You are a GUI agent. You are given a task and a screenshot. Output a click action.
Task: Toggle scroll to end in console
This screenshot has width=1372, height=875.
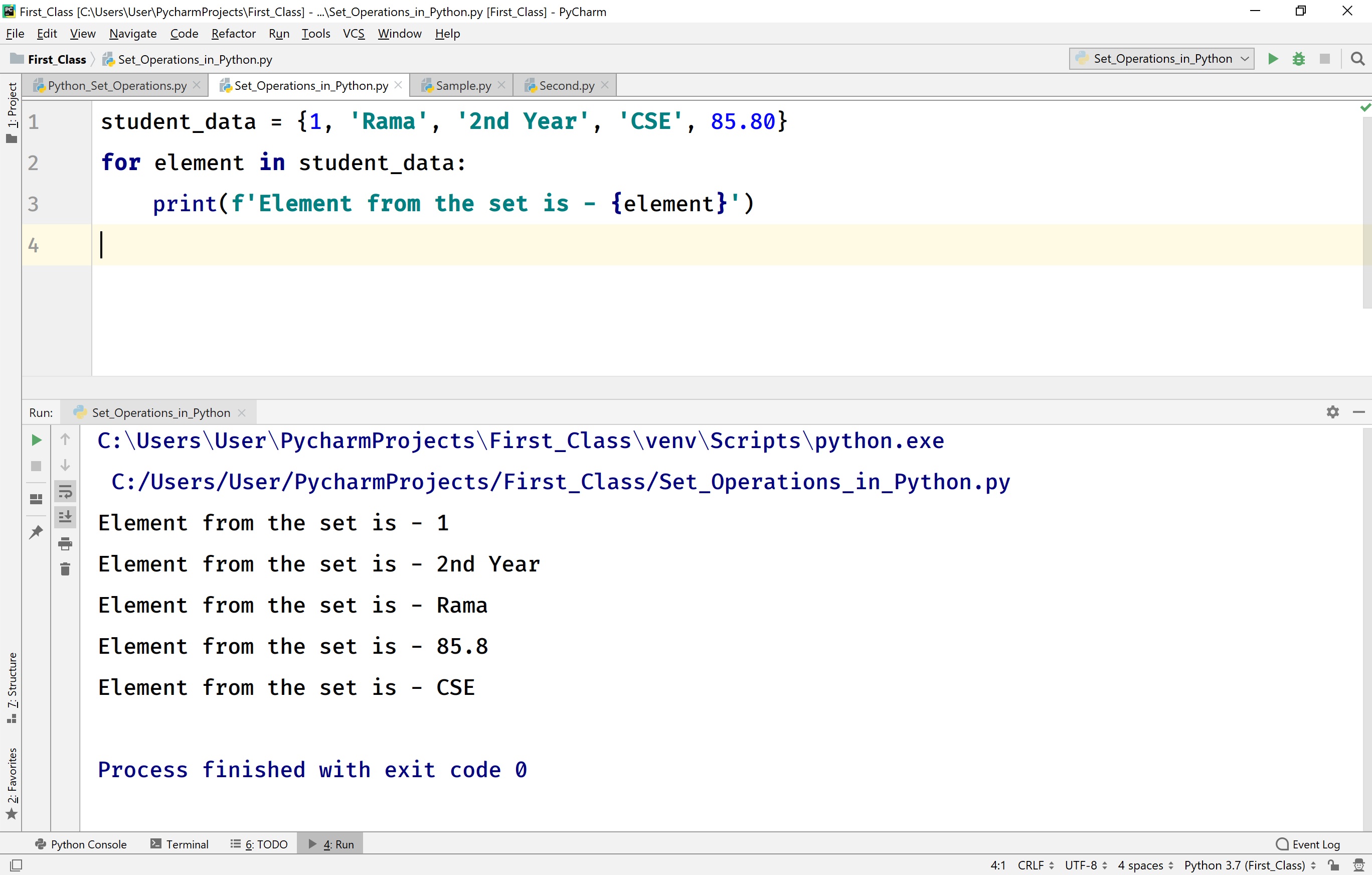65,517
